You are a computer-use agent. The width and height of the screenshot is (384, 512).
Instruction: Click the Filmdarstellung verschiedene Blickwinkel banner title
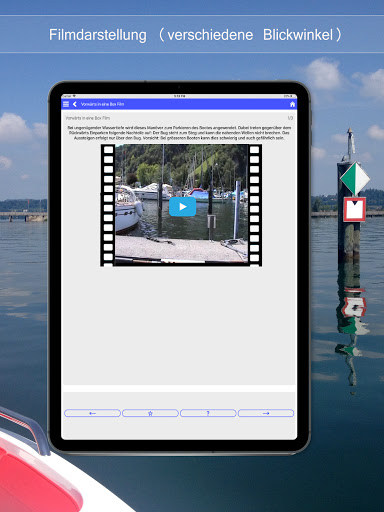pyautogui.click(x=195, y=35)
